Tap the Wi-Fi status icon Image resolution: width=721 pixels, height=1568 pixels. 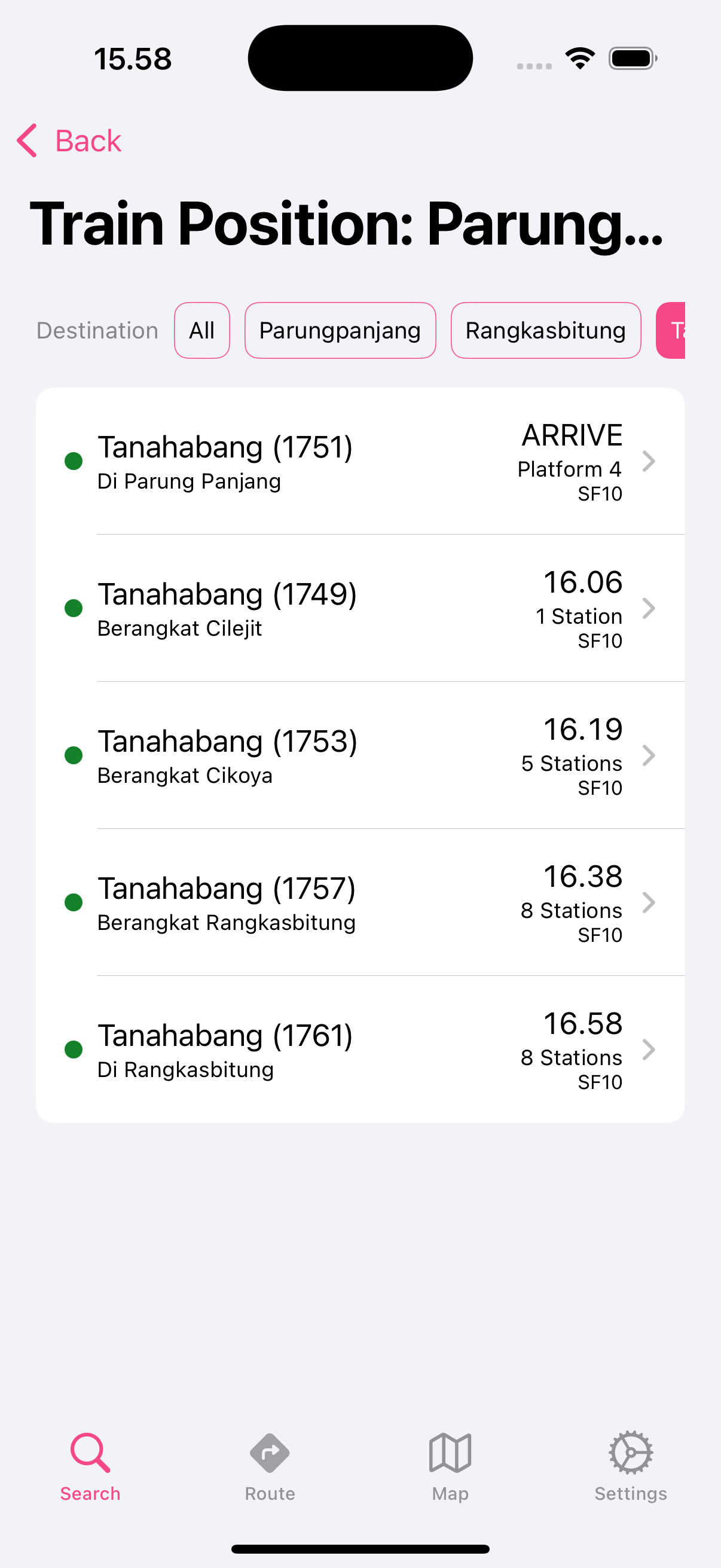pos(580,59)
